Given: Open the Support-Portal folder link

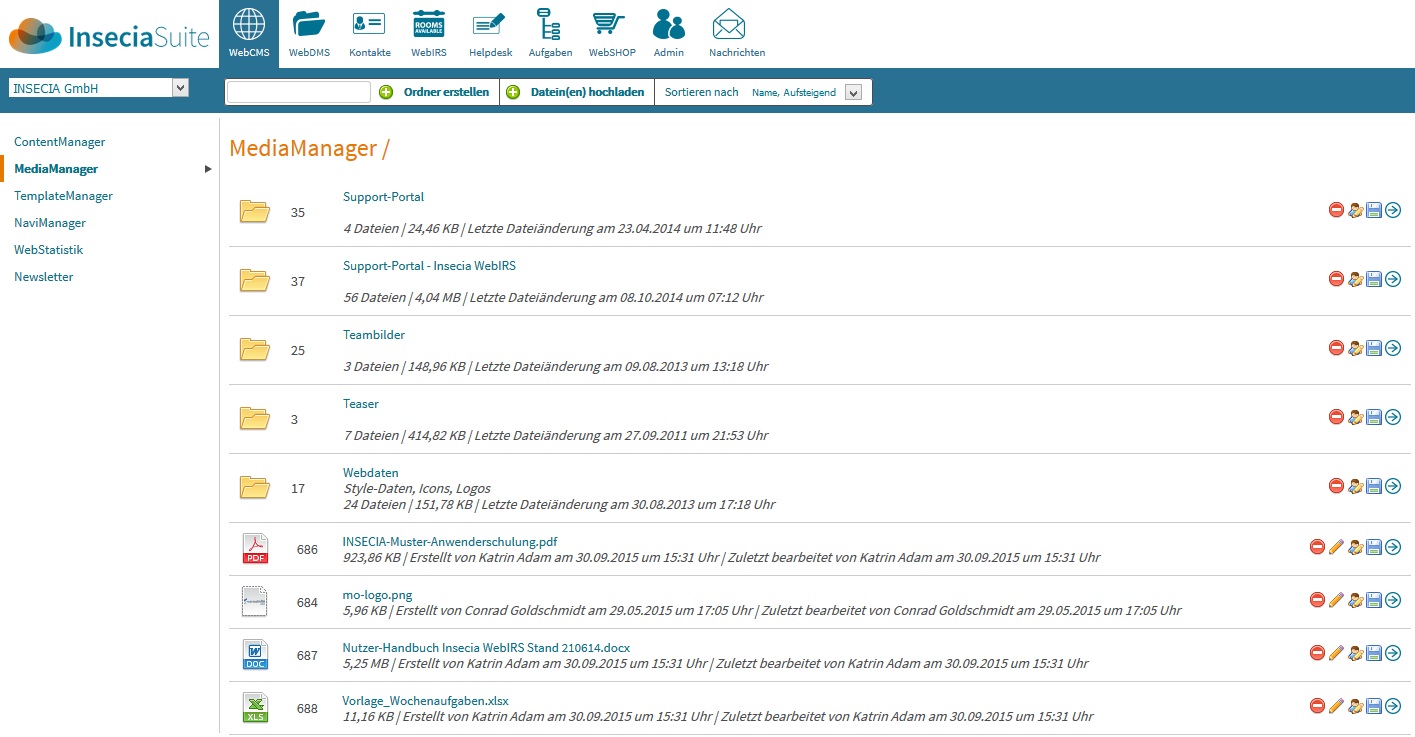Looking at the screenshot, I should [x=383, y=197].
